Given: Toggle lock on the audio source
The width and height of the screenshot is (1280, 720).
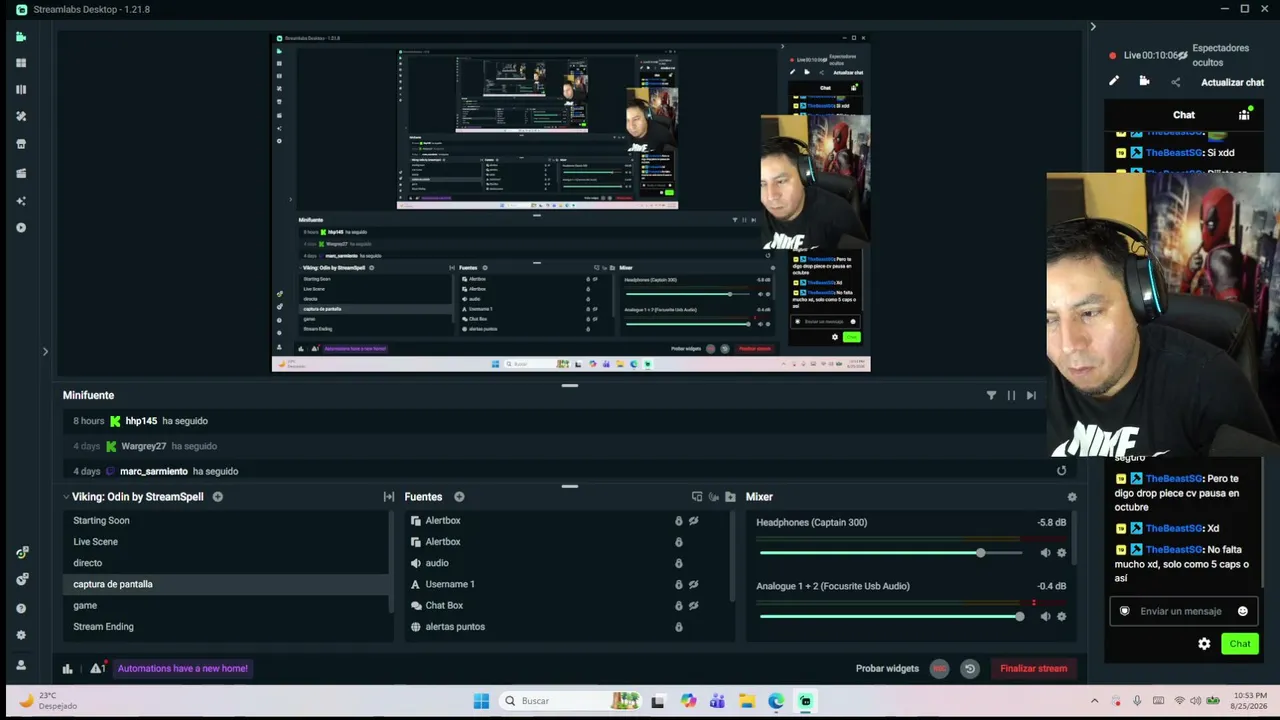Looking at the screenshot, I should click(678, 563).
